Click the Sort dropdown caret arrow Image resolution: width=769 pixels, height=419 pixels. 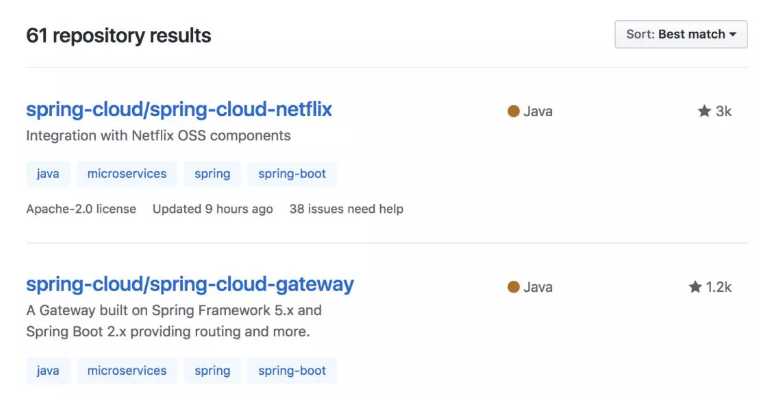click(x=733, y=34)
